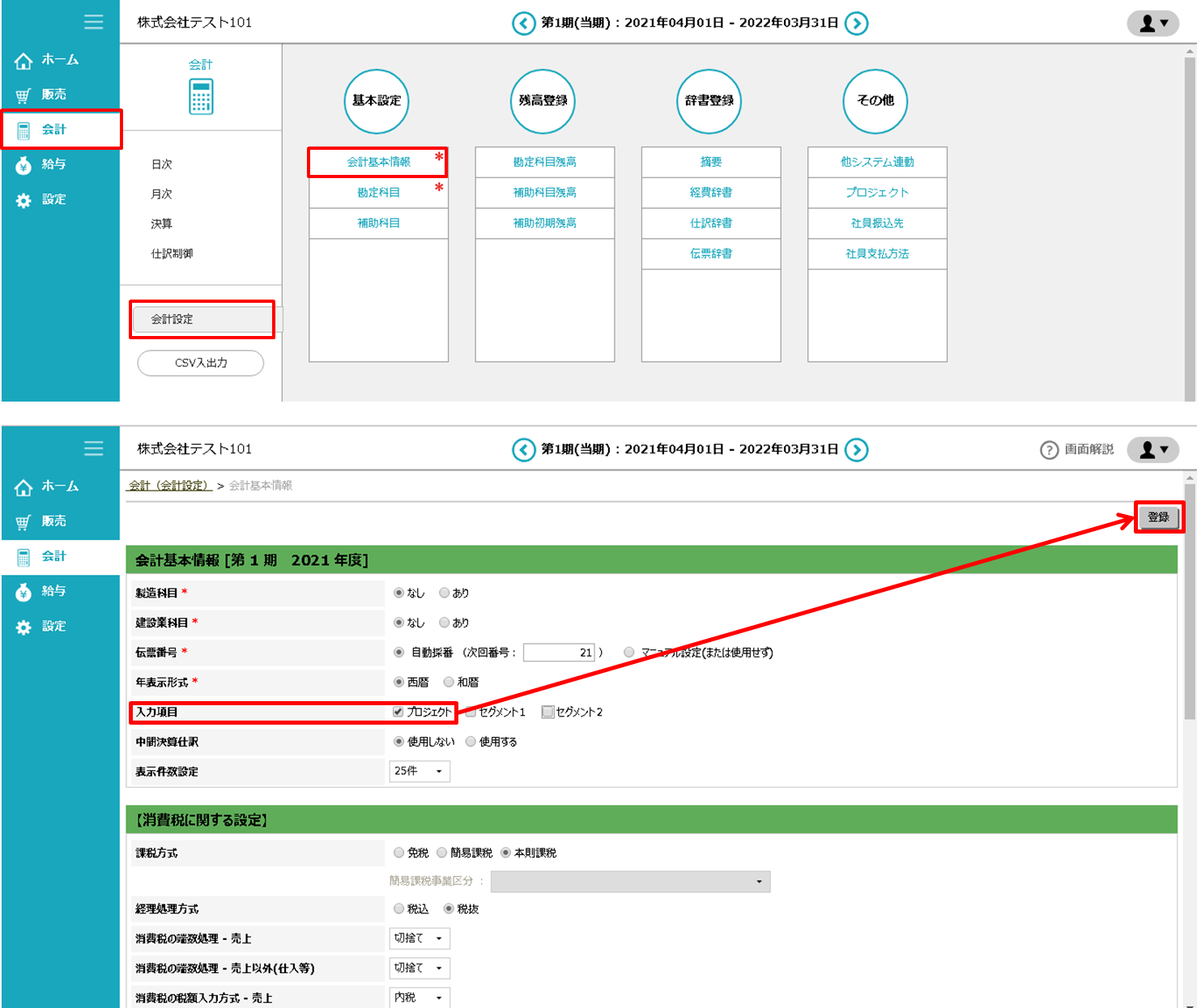The width and height of the screenshot is (1197, 1008).
Task: Select 月次 in the 会計 submenu
Action: pyautogui.click(x=161, y=194)
